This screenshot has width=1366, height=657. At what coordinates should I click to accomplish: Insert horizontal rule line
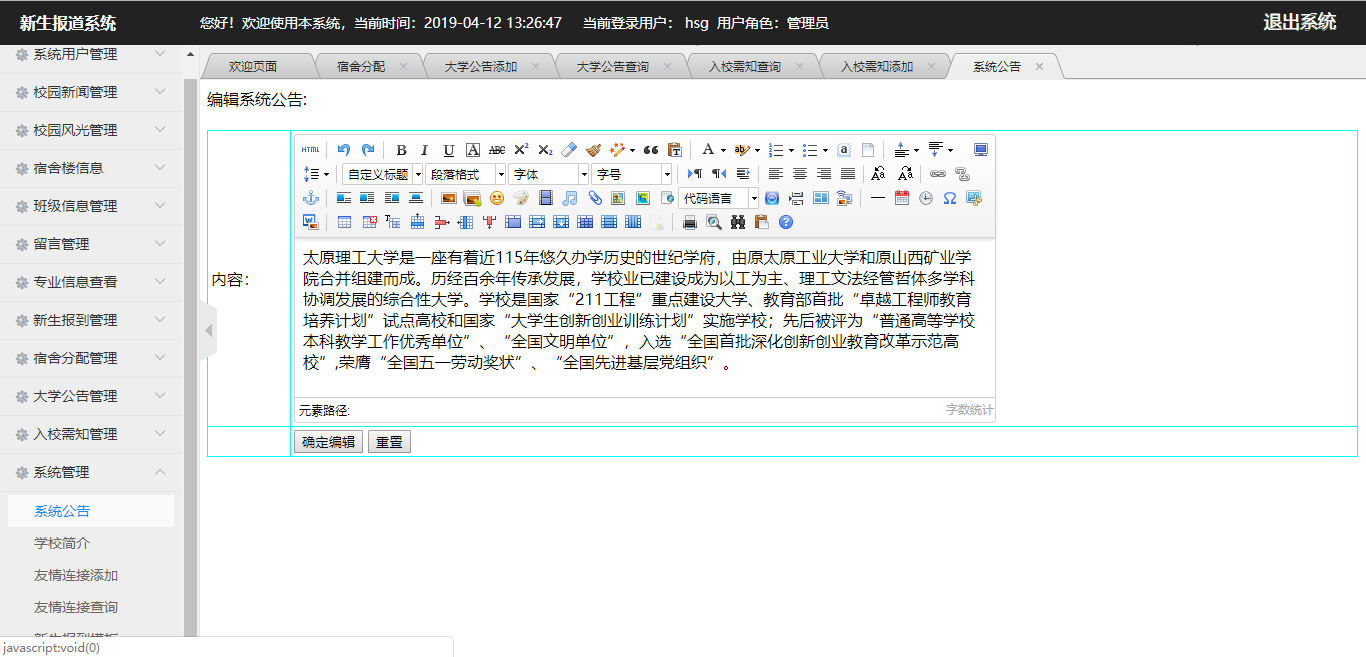(x=878, y=198)
